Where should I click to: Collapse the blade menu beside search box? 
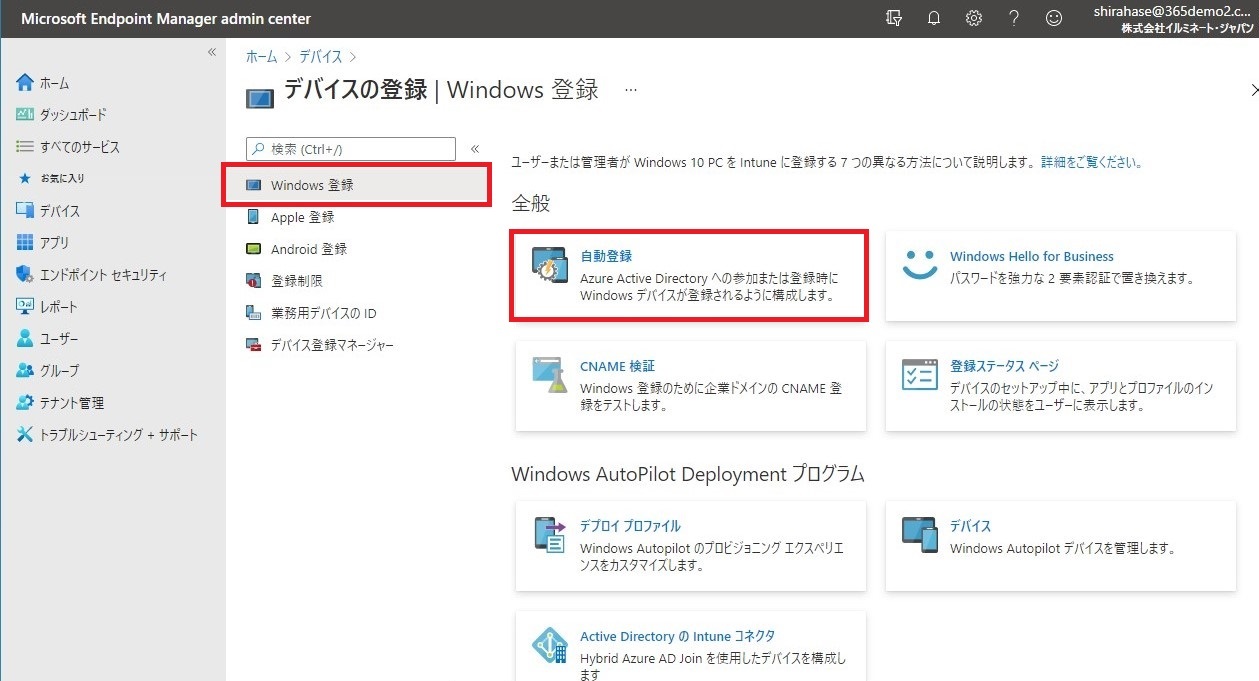click(475, 149)
